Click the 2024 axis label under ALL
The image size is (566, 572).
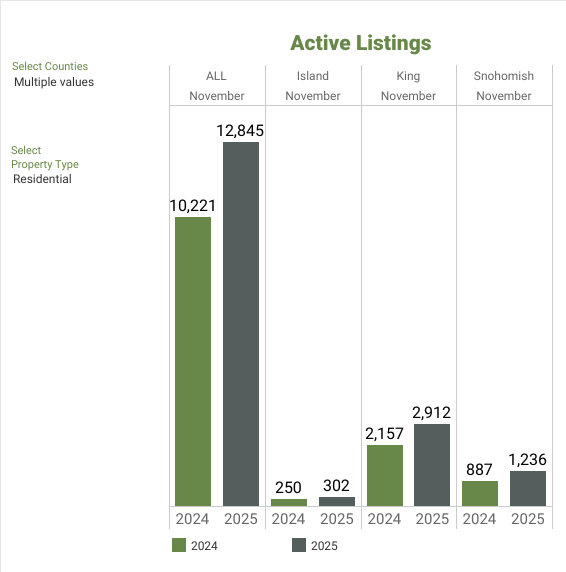point(193,519)
